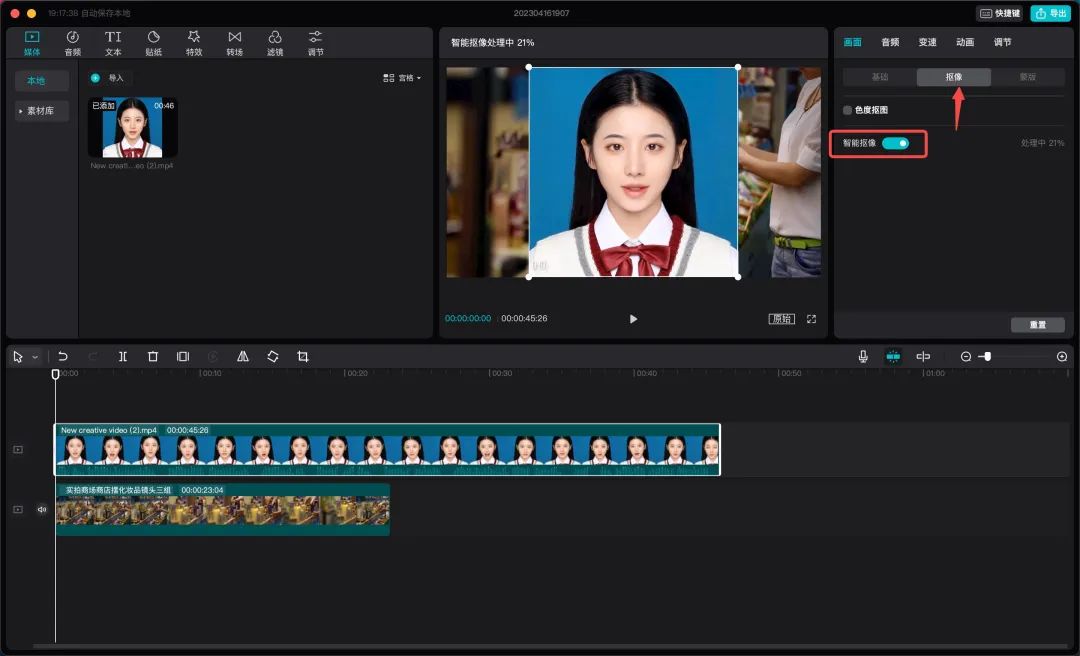Screen dimensions: 1080x656
Task: Click the 导入 import button
Action: [110, 78]
